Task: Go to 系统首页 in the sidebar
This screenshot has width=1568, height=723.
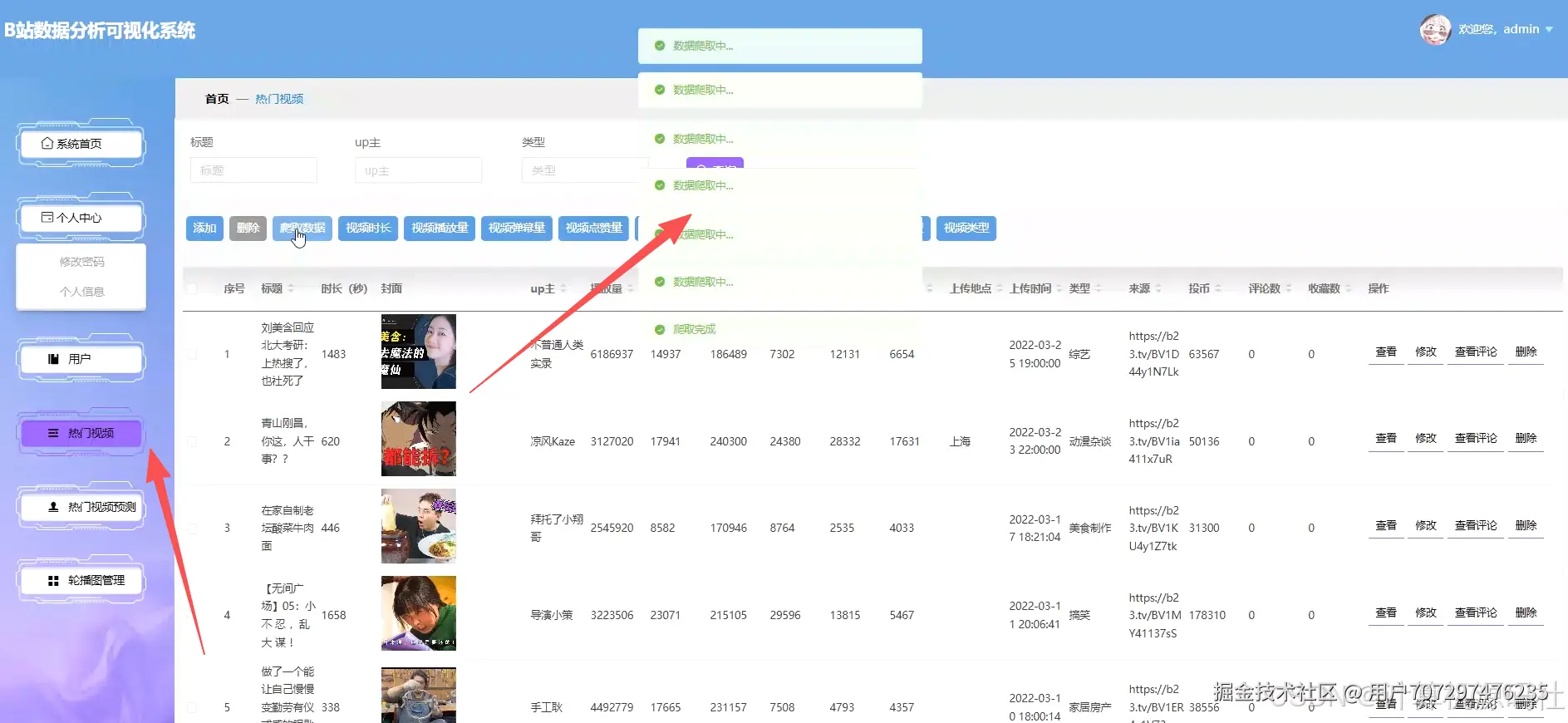Action: [81, 144]
